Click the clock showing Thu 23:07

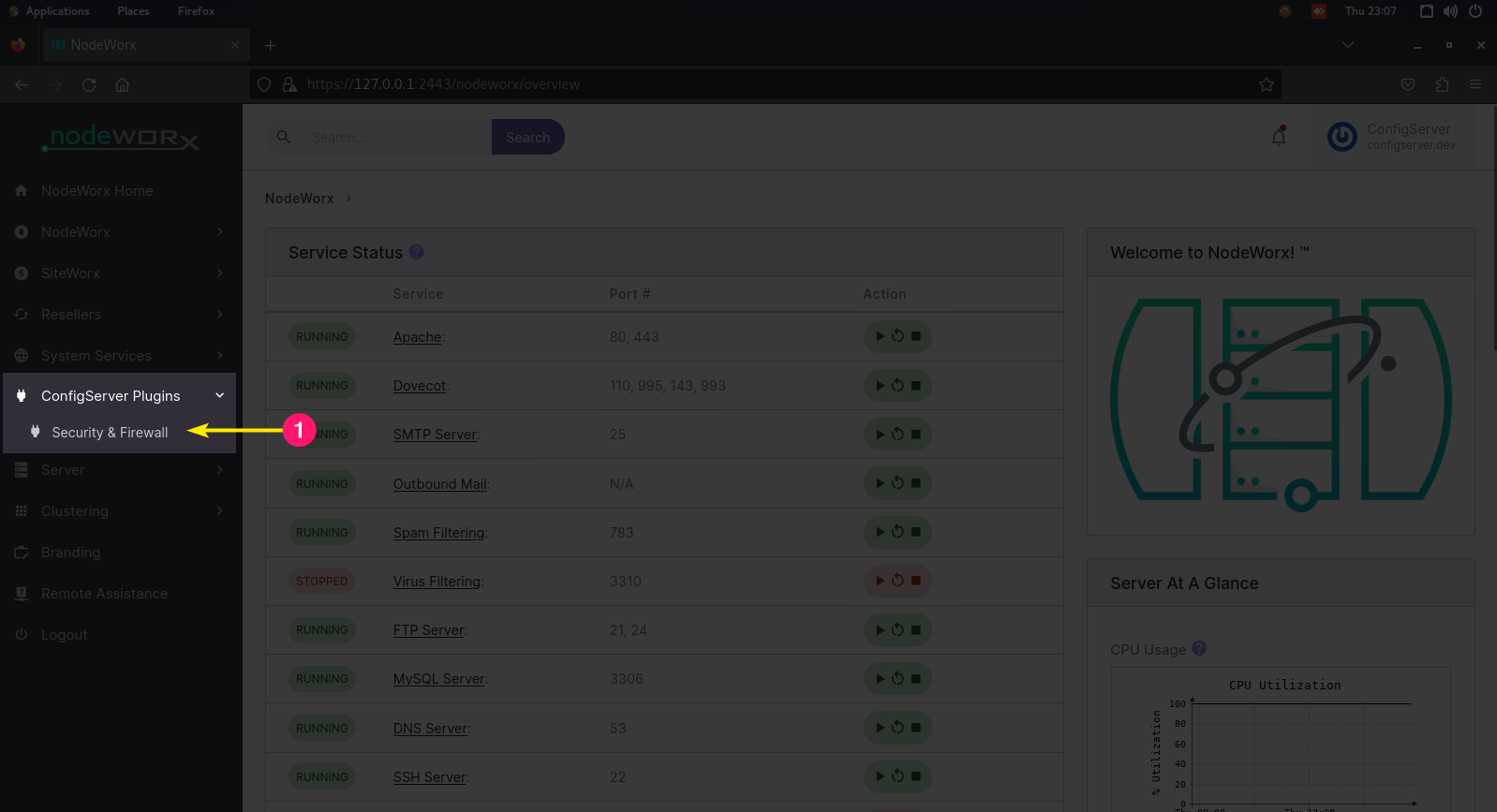[x=1371, y=11]
